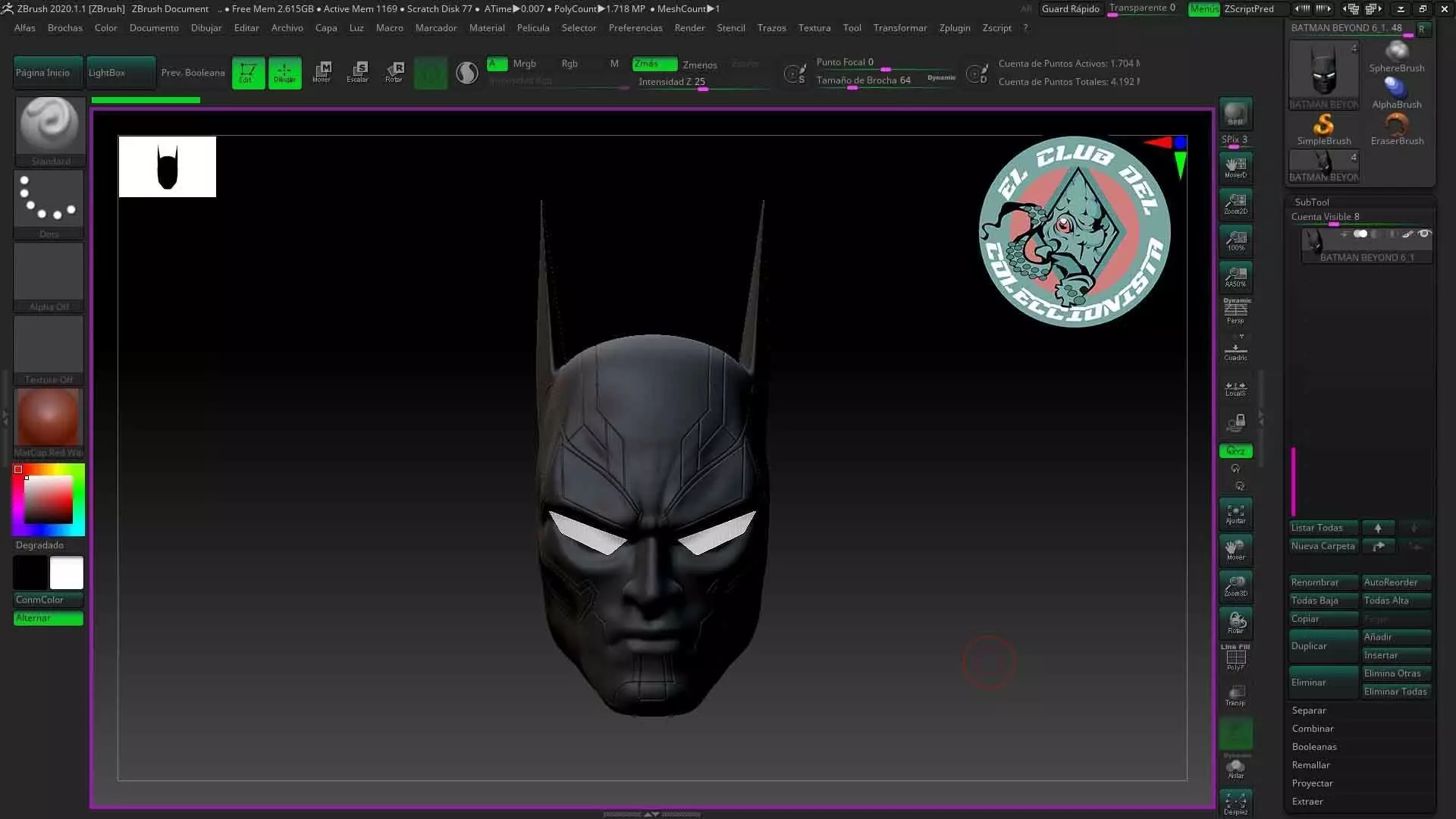
Task: Expand the Separar subtool section
Action: 1309,711
